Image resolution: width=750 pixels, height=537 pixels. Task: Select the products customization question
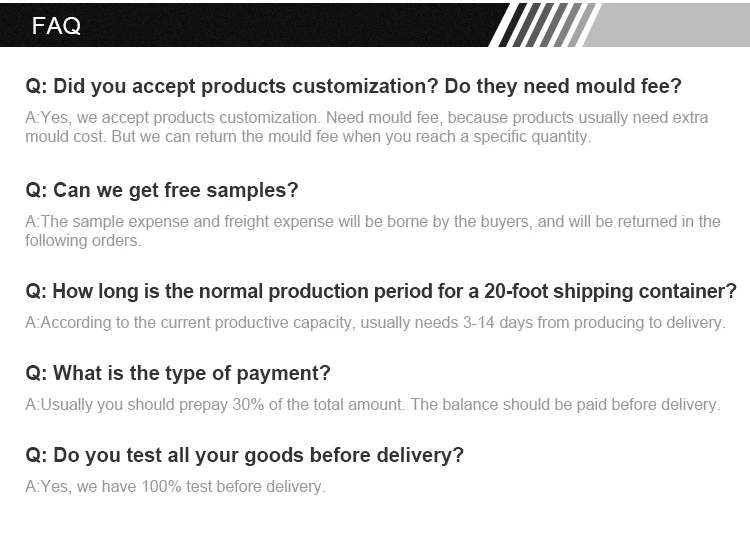[353, 86]
